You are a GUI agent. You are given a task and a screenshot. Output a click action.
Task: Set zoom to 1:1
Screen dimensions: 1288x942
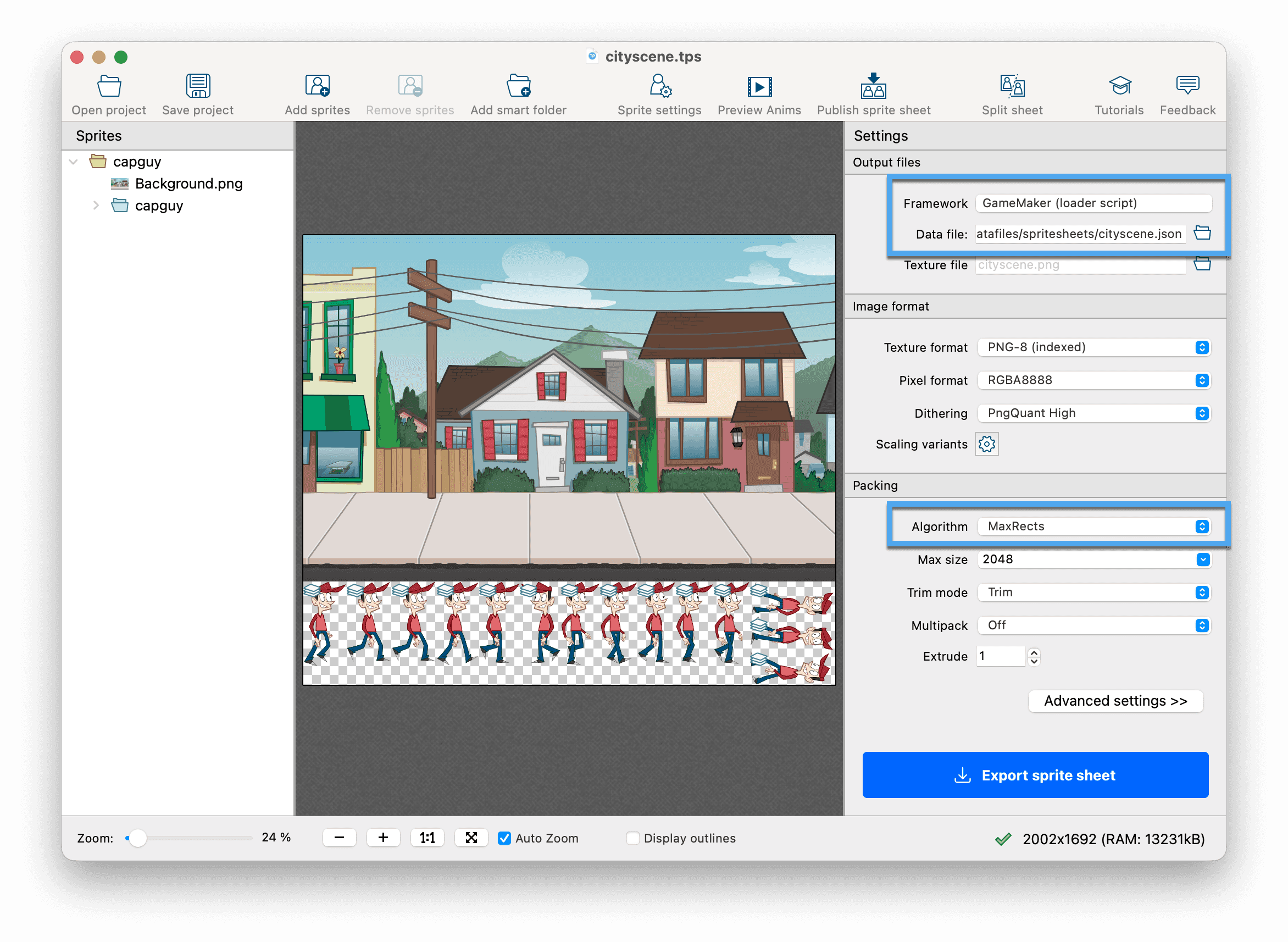[427, 837]
